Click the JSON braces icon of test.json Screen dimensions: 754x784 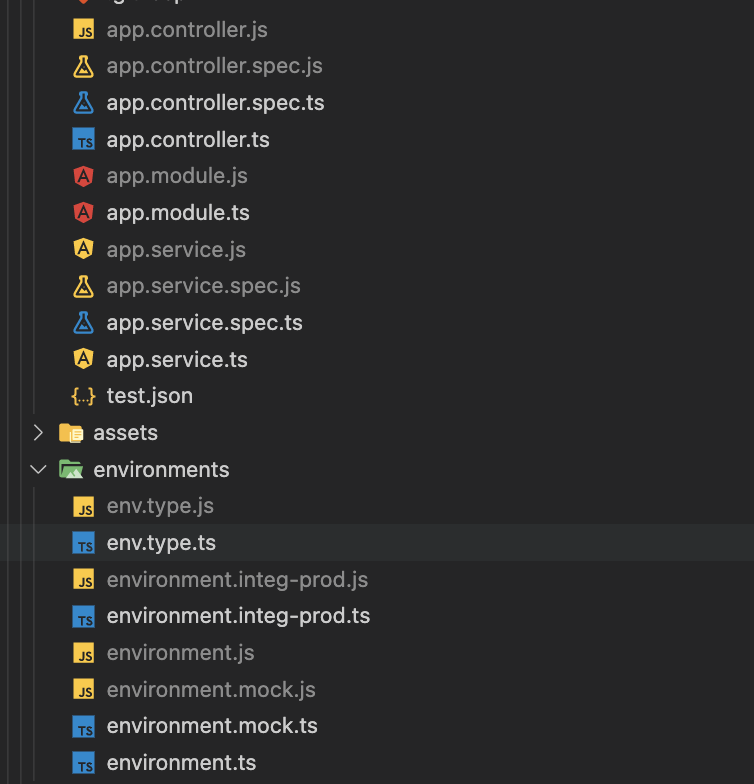(x=84, y=396)
